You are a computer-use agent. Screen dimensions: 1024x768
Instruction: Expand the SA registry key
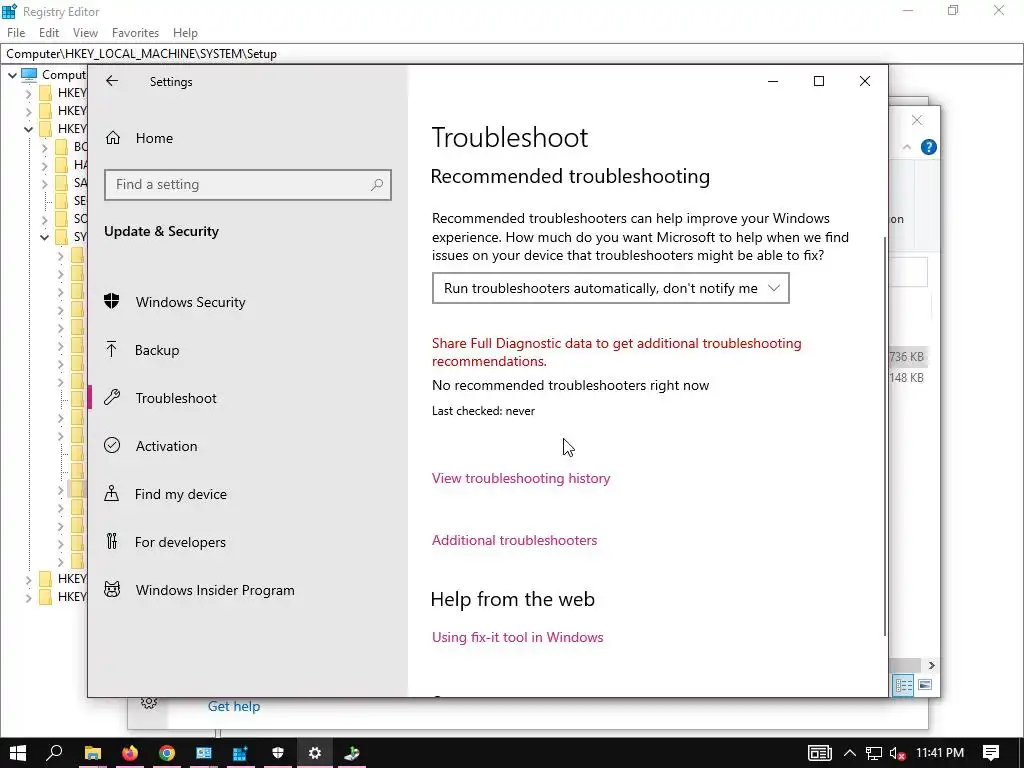[44, 183]
